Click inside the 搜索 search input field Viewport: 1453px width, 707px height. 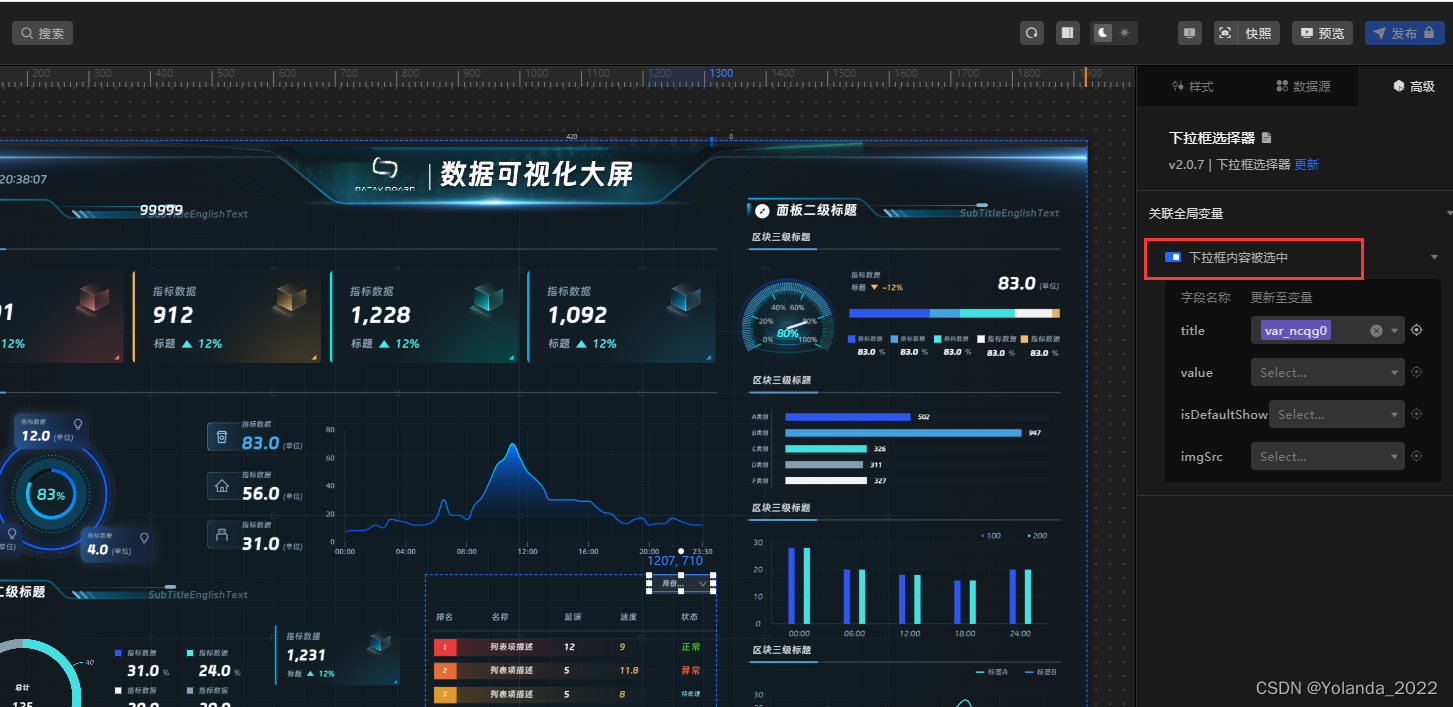[48, 32]
